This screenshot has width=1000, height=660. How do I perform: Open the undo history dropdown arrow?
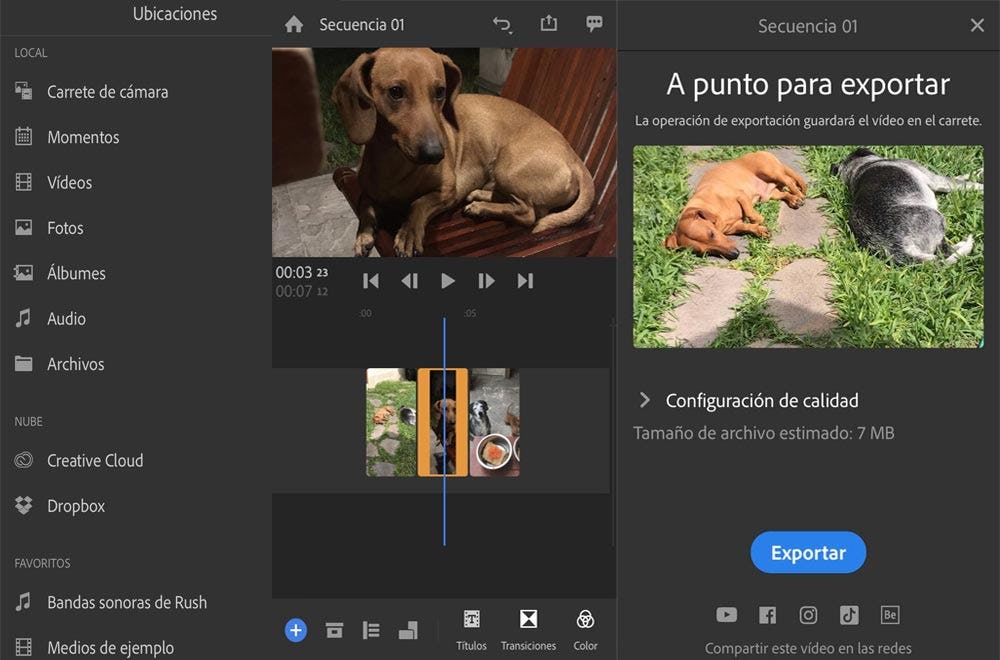503,23
